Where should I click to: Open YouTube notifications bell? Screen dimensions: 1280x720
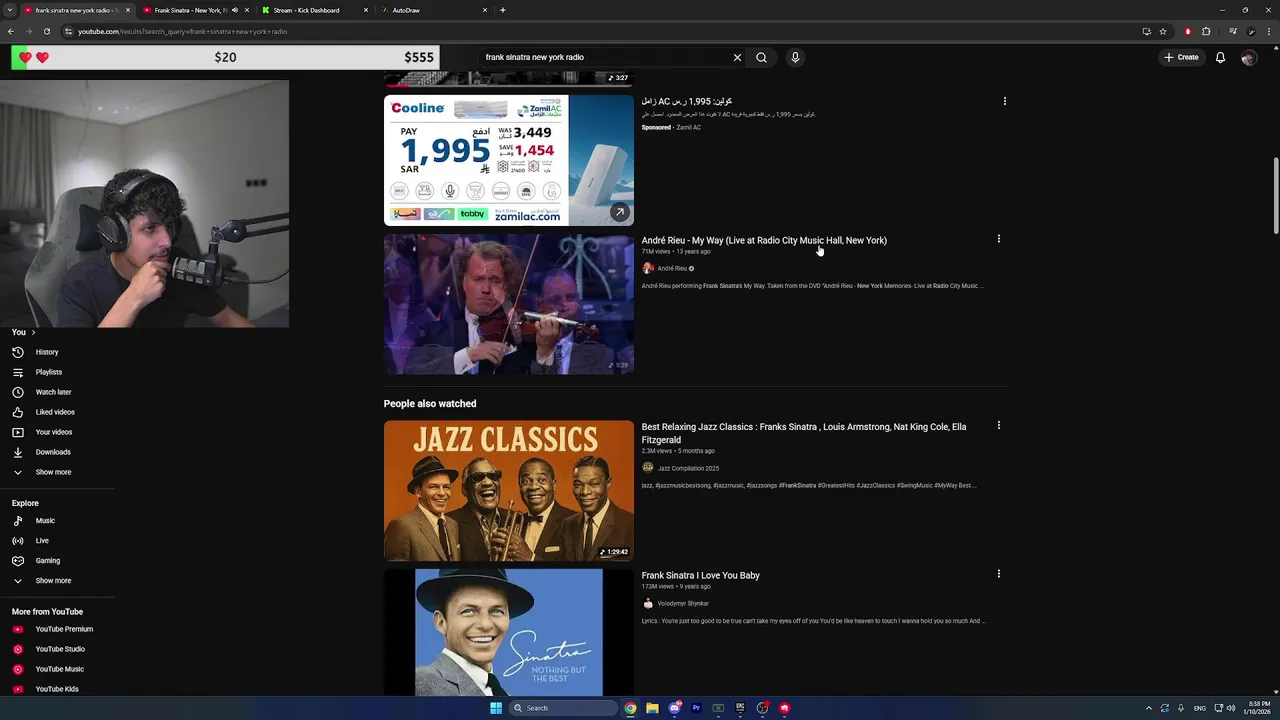pos(1220,57)
